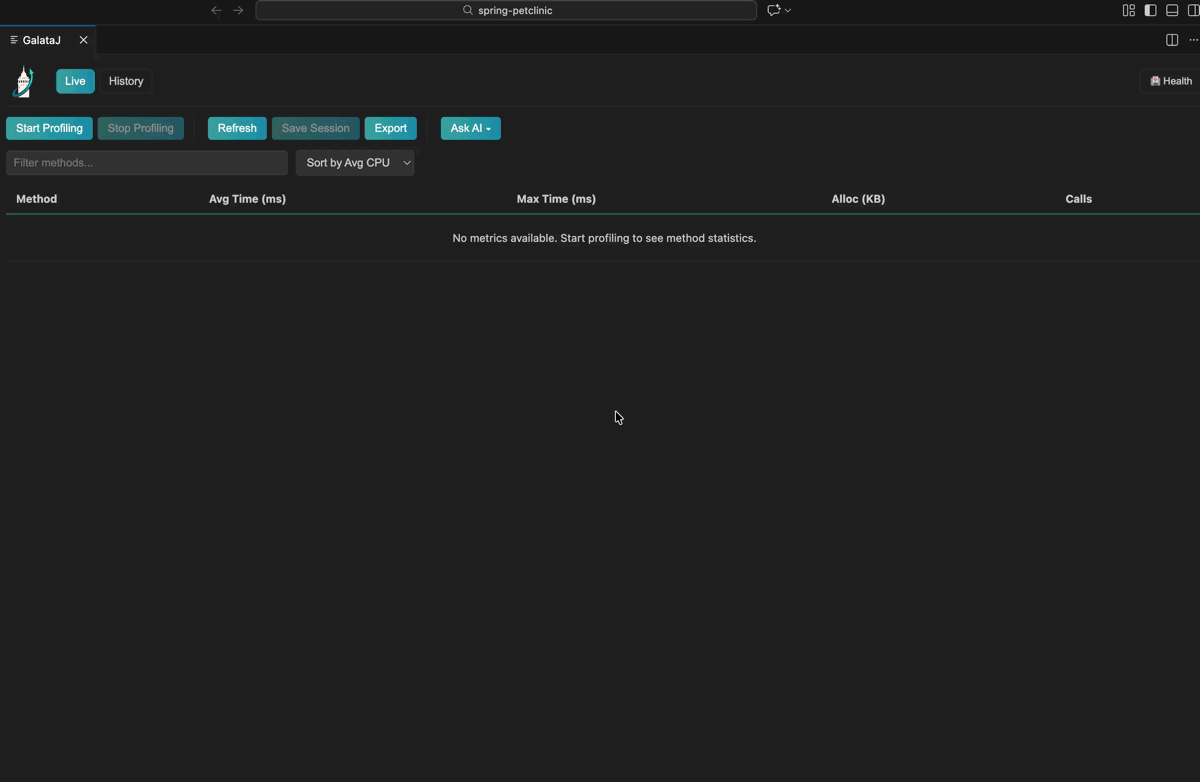Click the back navigation arrow

[x=216, y=10]
